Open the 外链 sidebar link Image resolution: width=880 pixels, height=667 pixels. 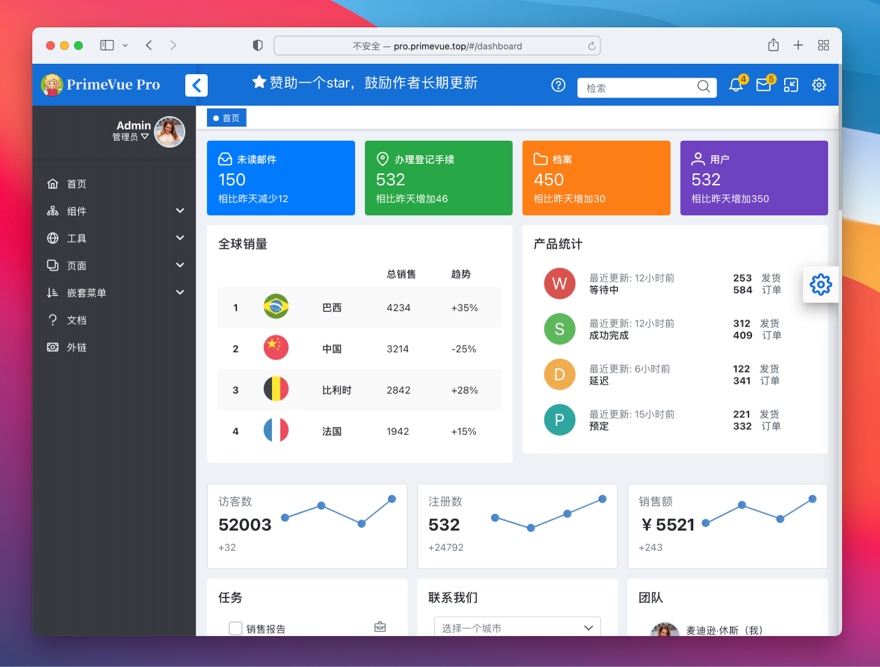pos(77,347)
